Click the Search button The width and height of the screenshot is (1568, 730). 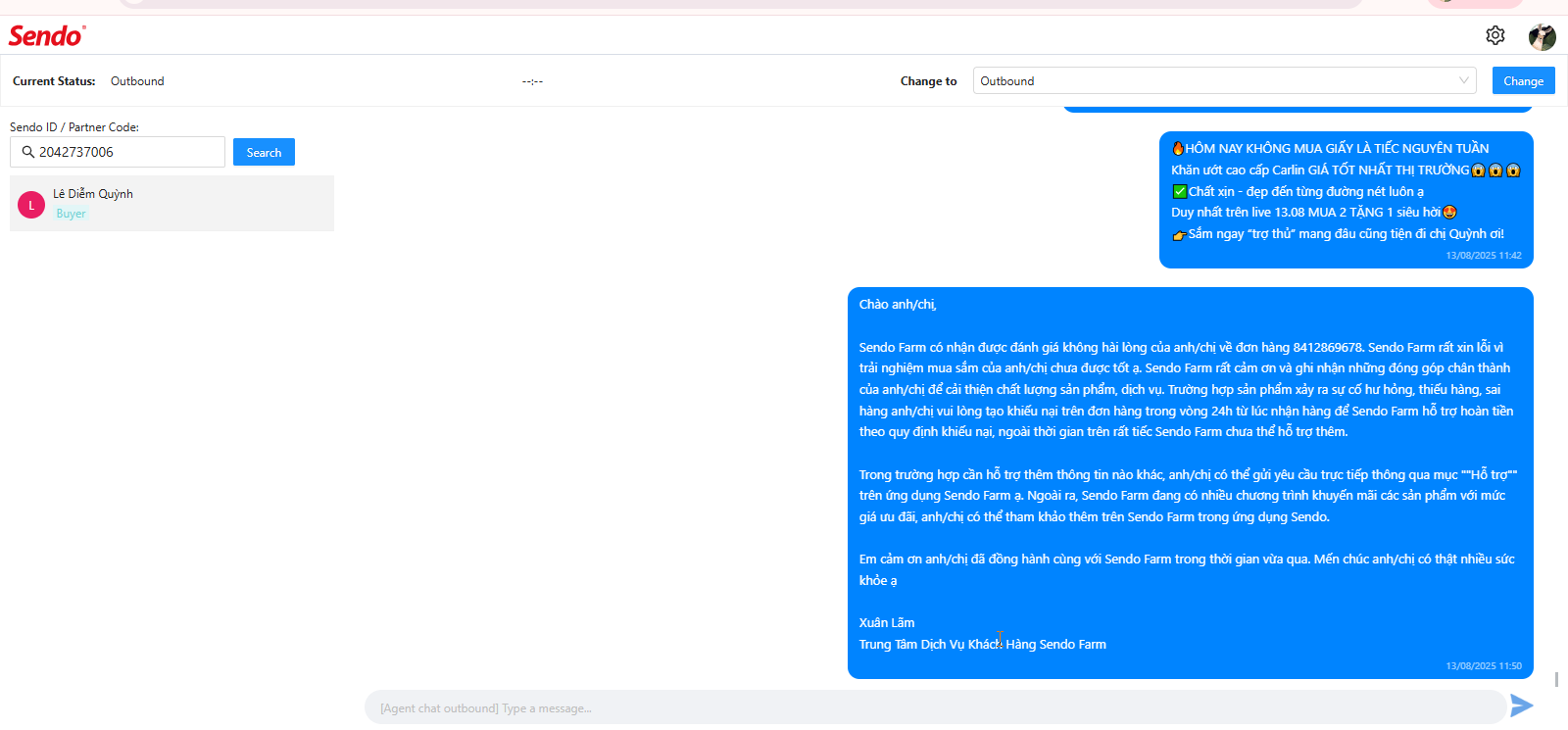tap(264, 152)
